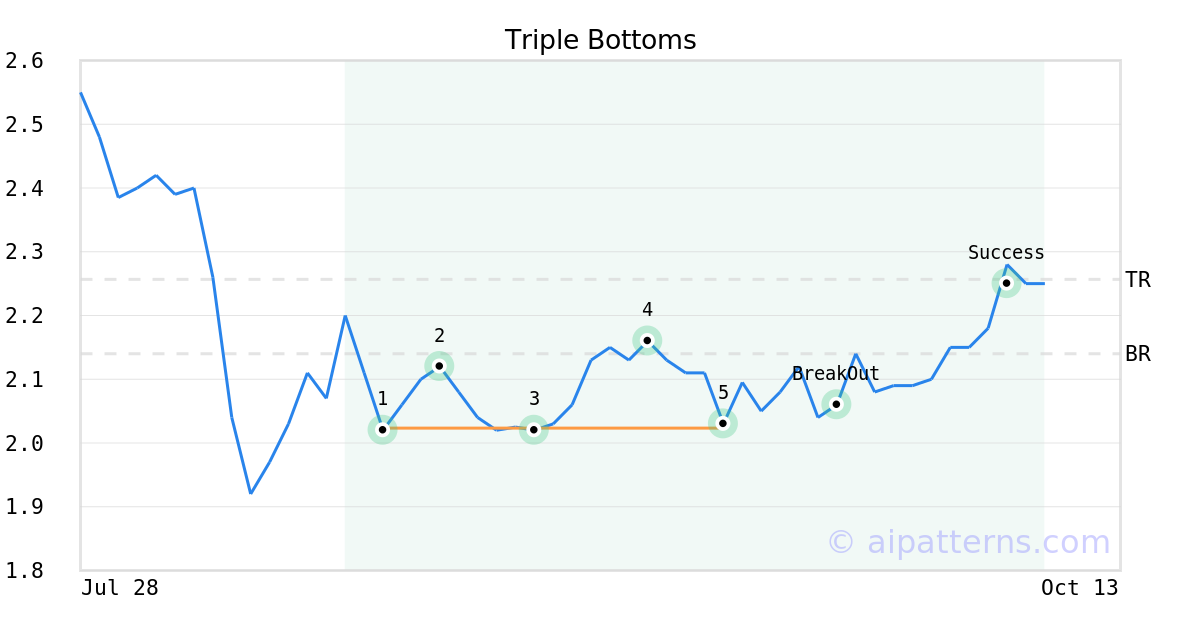Viewport: 1200px width, 630px height.
Task: Click the 1.8 y-axis label
Action: (25, 571)
